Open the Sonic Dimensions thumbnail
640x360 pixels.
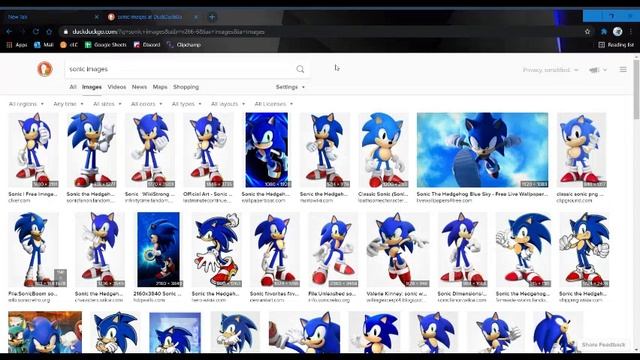pos(462,249)
